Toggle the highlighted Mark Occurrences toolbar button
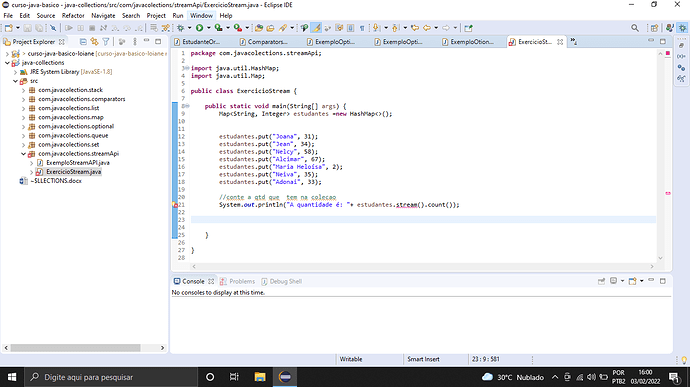690x387 pixels. (x=316, y=28)
